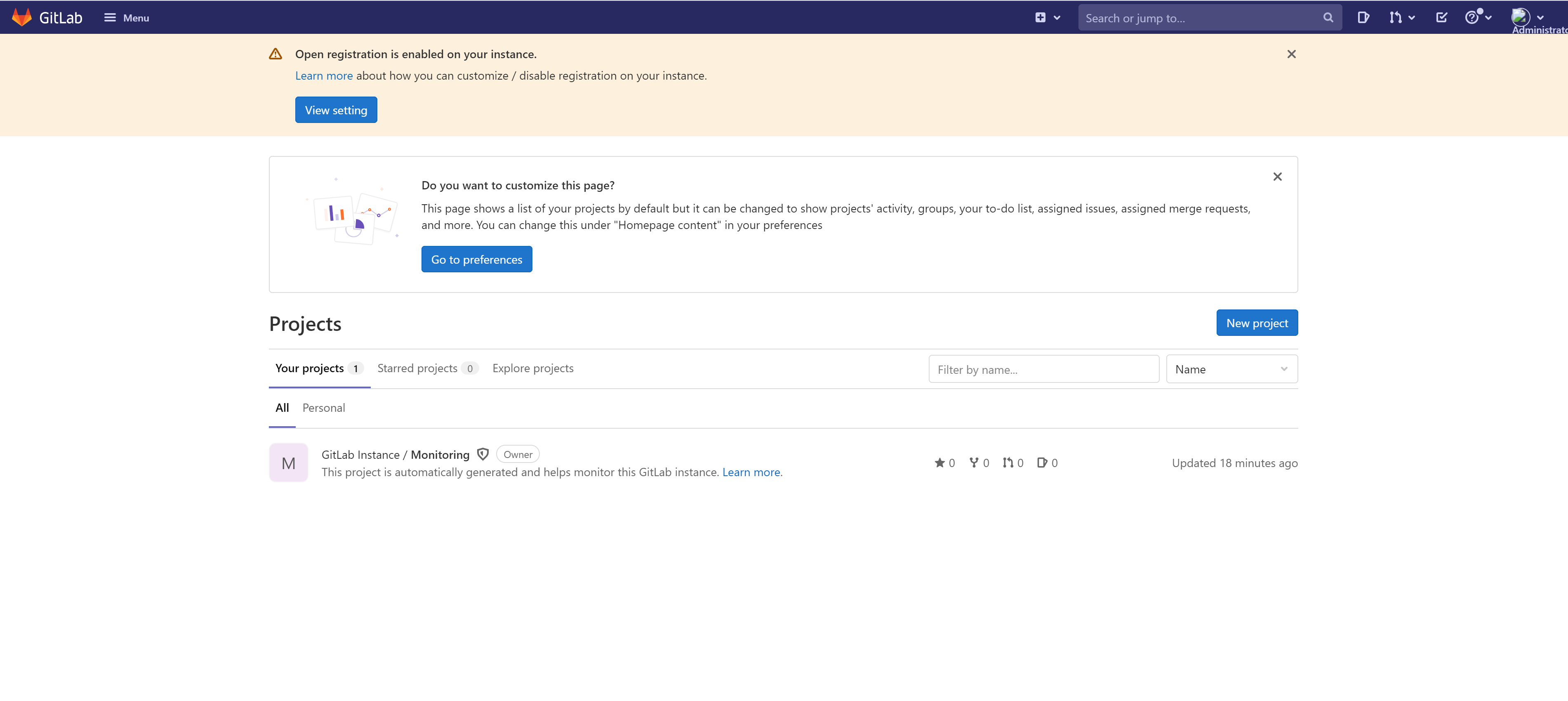Switch to the Starred projects tab
The height and width of the screenshot is (701, 1568).
417,368
